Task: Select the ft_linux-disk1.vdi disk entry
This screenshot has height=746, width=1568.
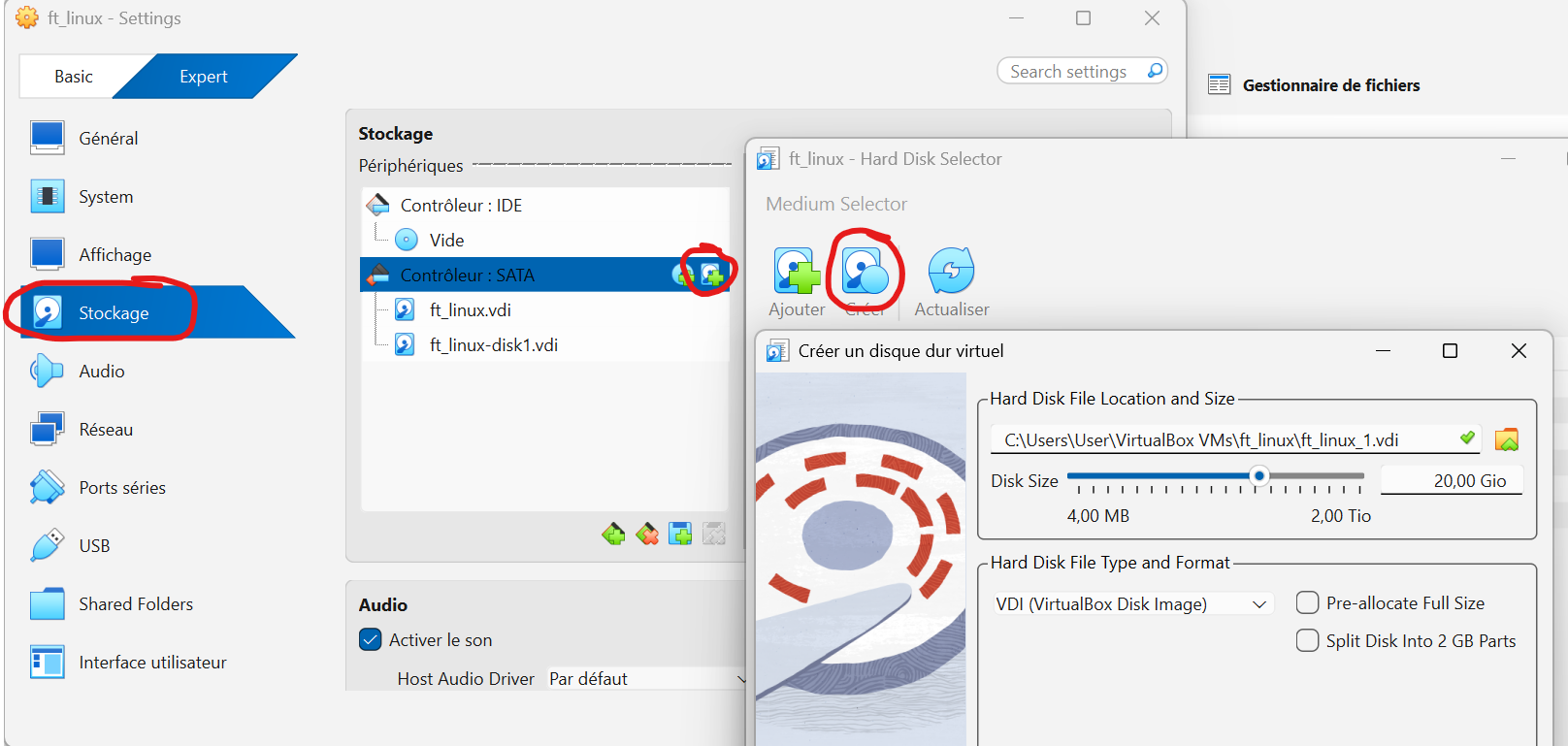Action: [545, 345]
